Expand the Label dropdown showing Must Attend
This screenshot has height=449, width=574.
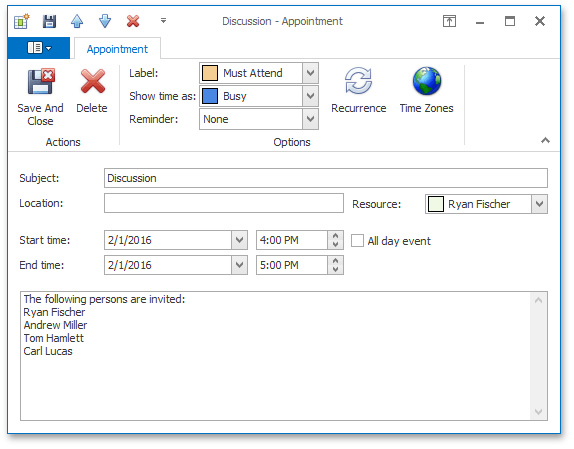point(310,73)
